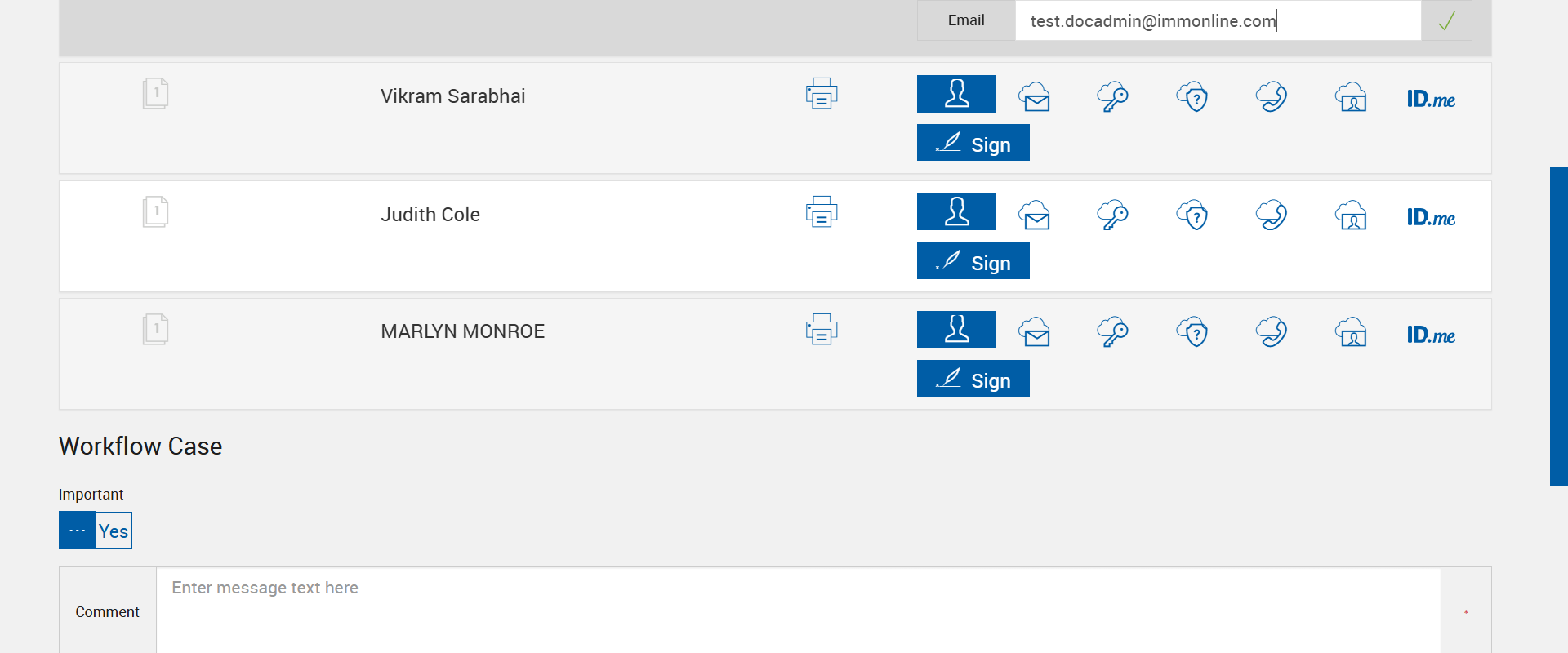This screenshot has height=653, width=1568.
Task: Pick phone authentication icon for Judith Cole
Action: click(1272, 215)
